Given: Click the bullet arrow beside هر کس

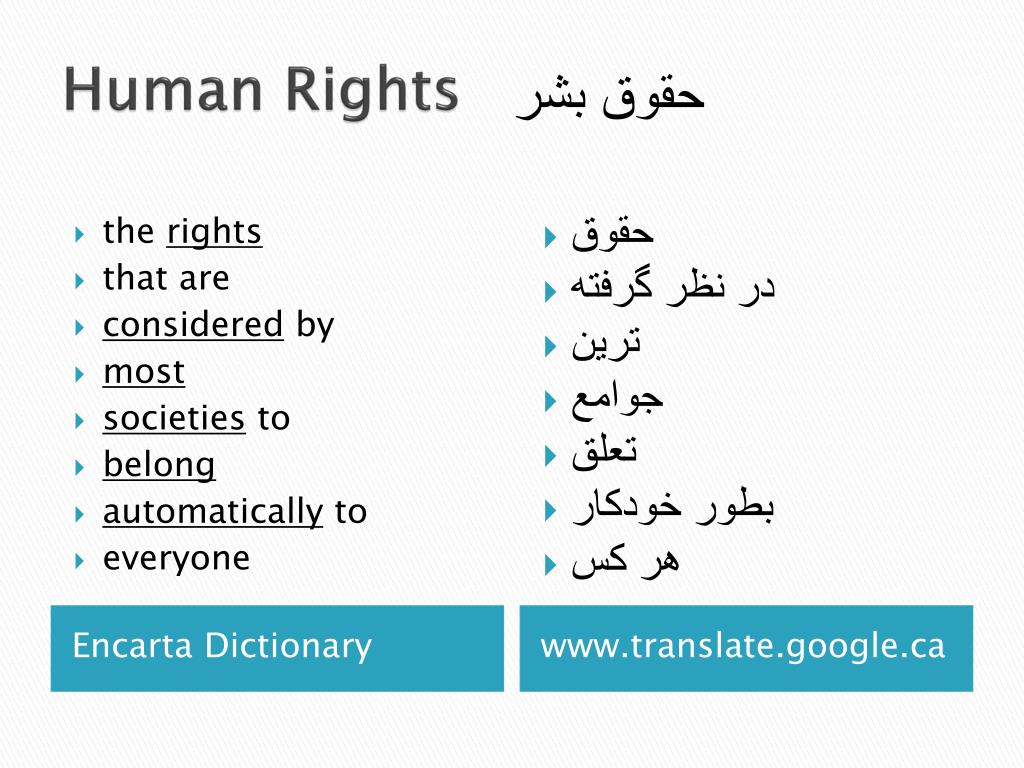Looking at the screenshot, I should (x=550, y=564).
